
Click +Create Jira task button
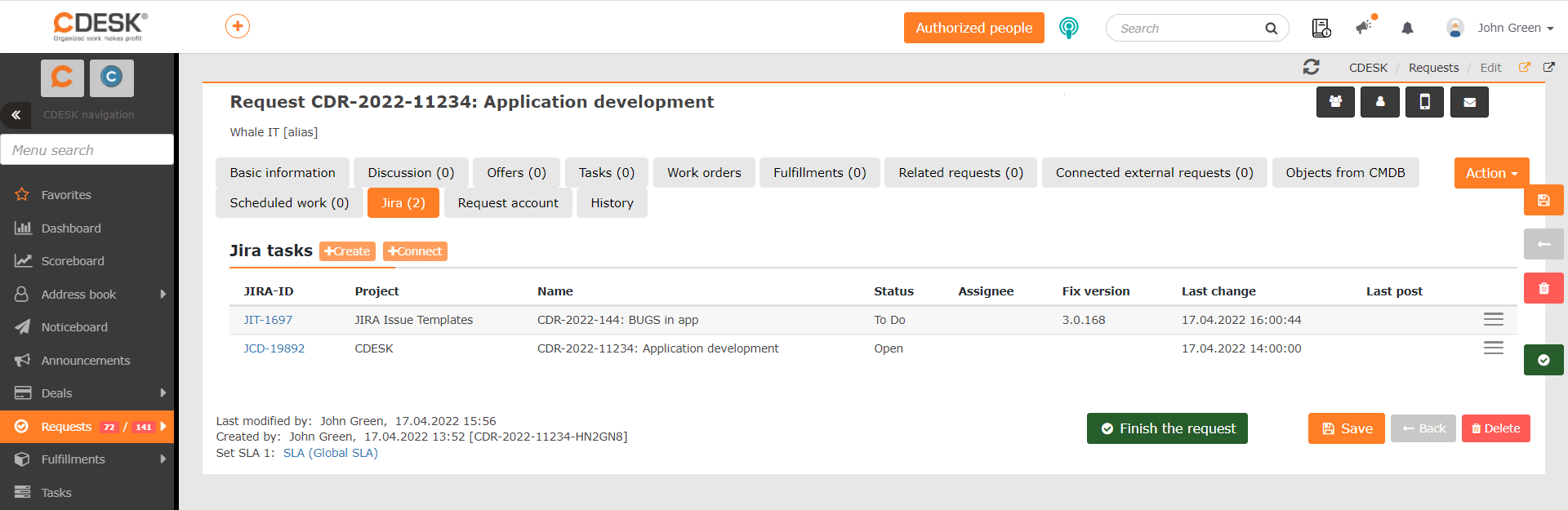point(347,251)
